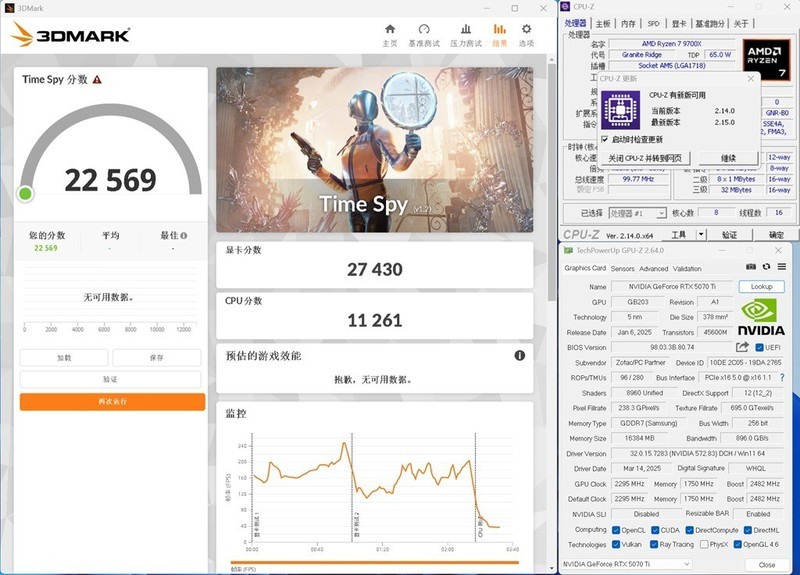Toggle the OpenCL checkbox

[616, 530]
